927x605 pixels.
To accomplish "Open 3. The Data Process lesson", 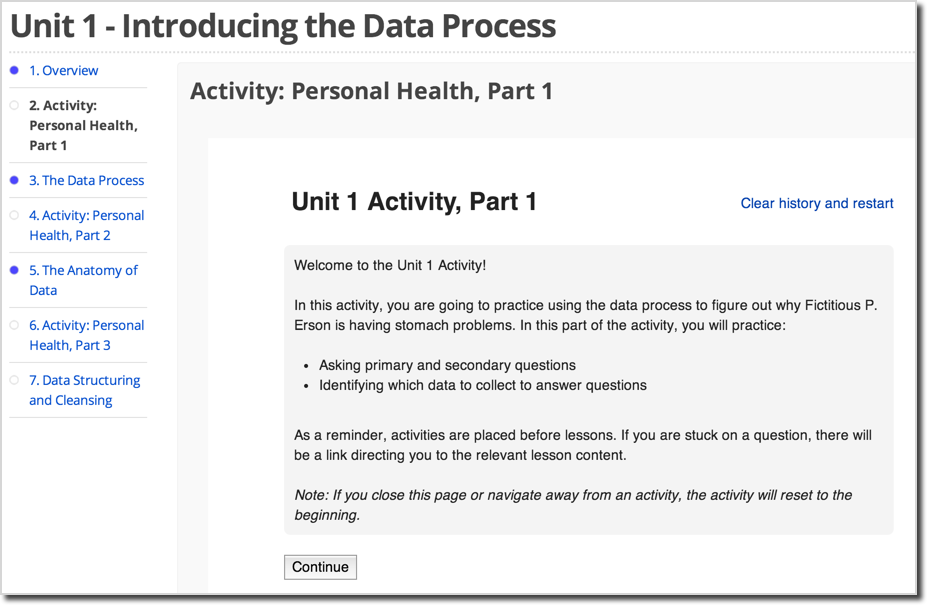I will (x=87, y=180).
